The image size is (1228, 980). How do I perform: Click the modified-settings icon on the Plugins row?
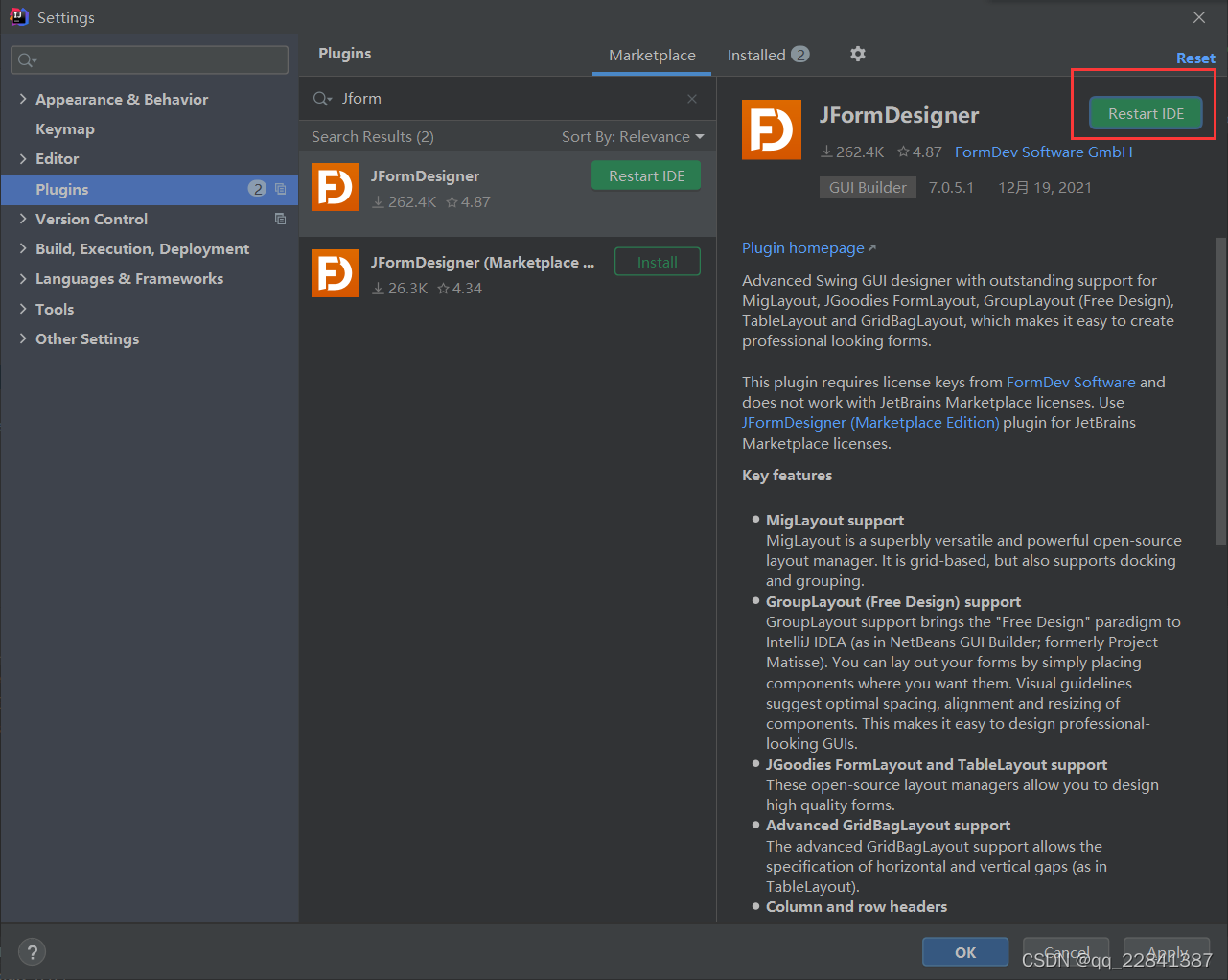coord(279,189)
